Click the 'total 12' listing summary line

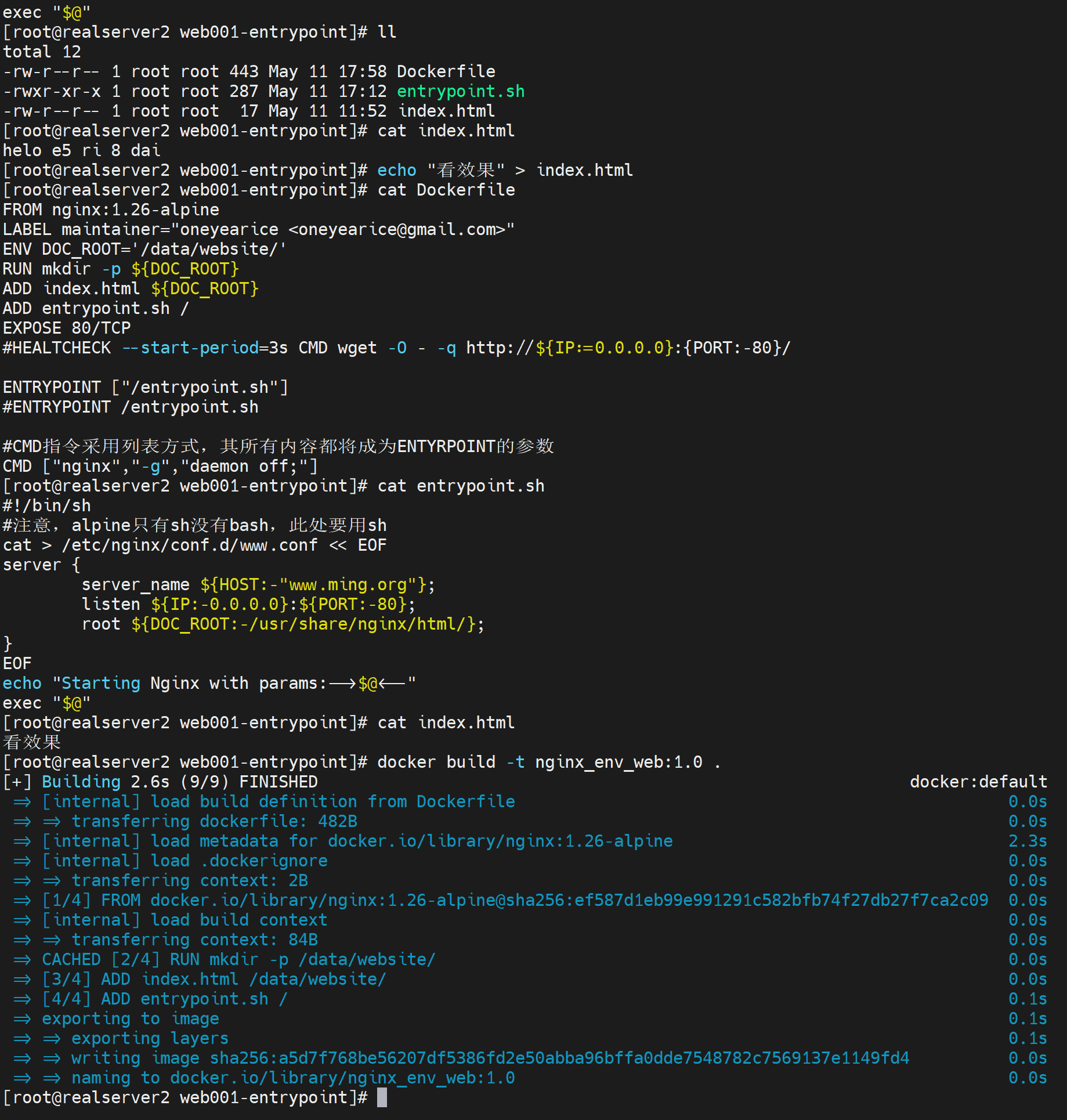[x=42, y=52]
